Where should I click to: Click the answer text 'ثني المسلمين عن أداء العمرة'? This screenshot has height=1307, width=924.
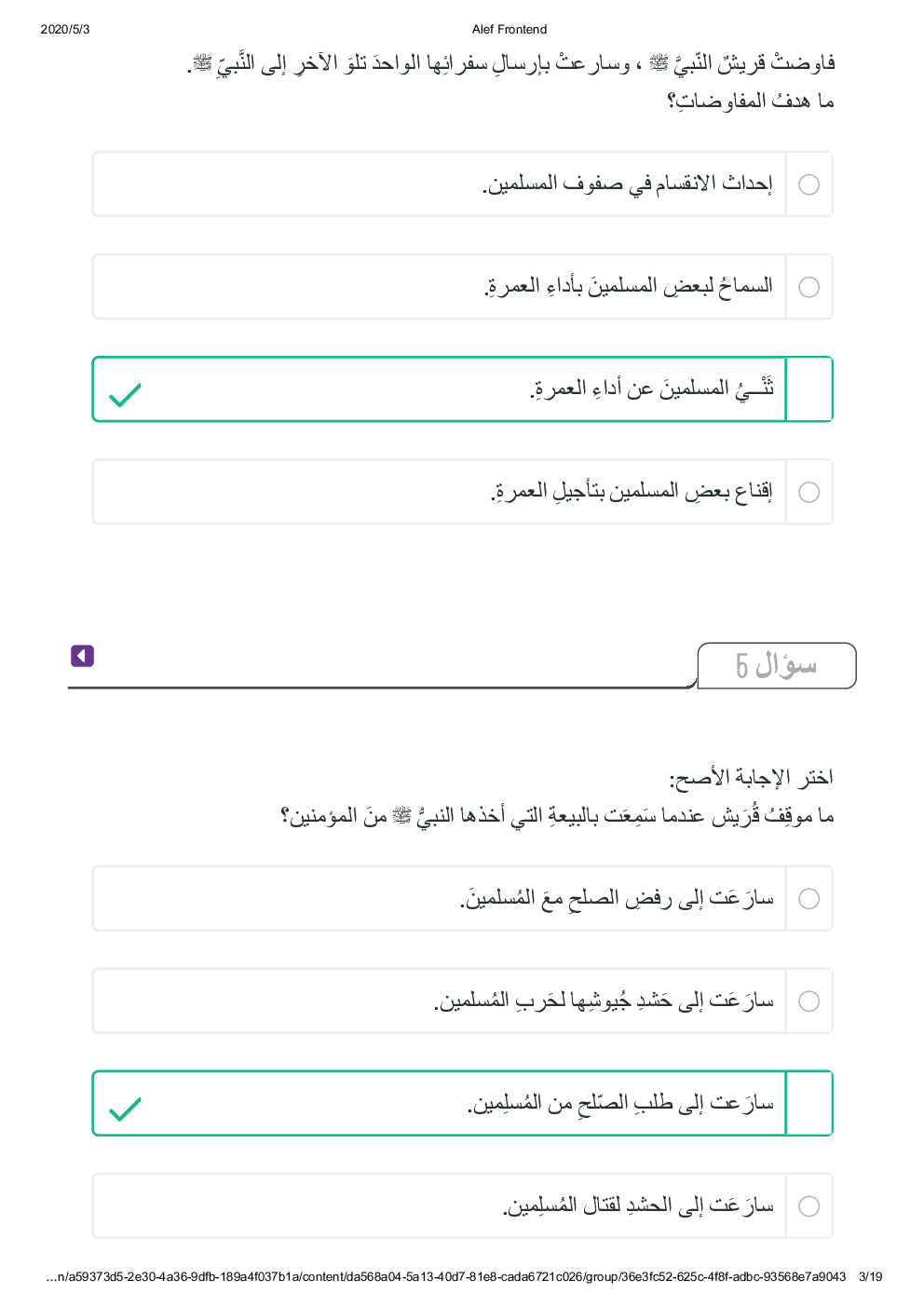(652, 388)
